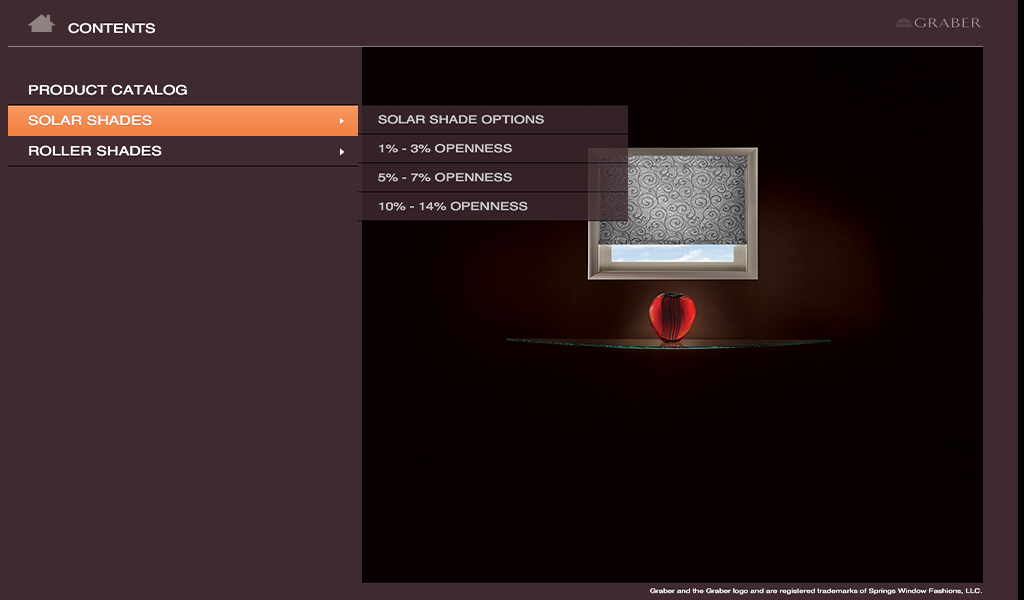Select 1% - 3% Openness
This screenshot has height=600, width=1024.
445,148
